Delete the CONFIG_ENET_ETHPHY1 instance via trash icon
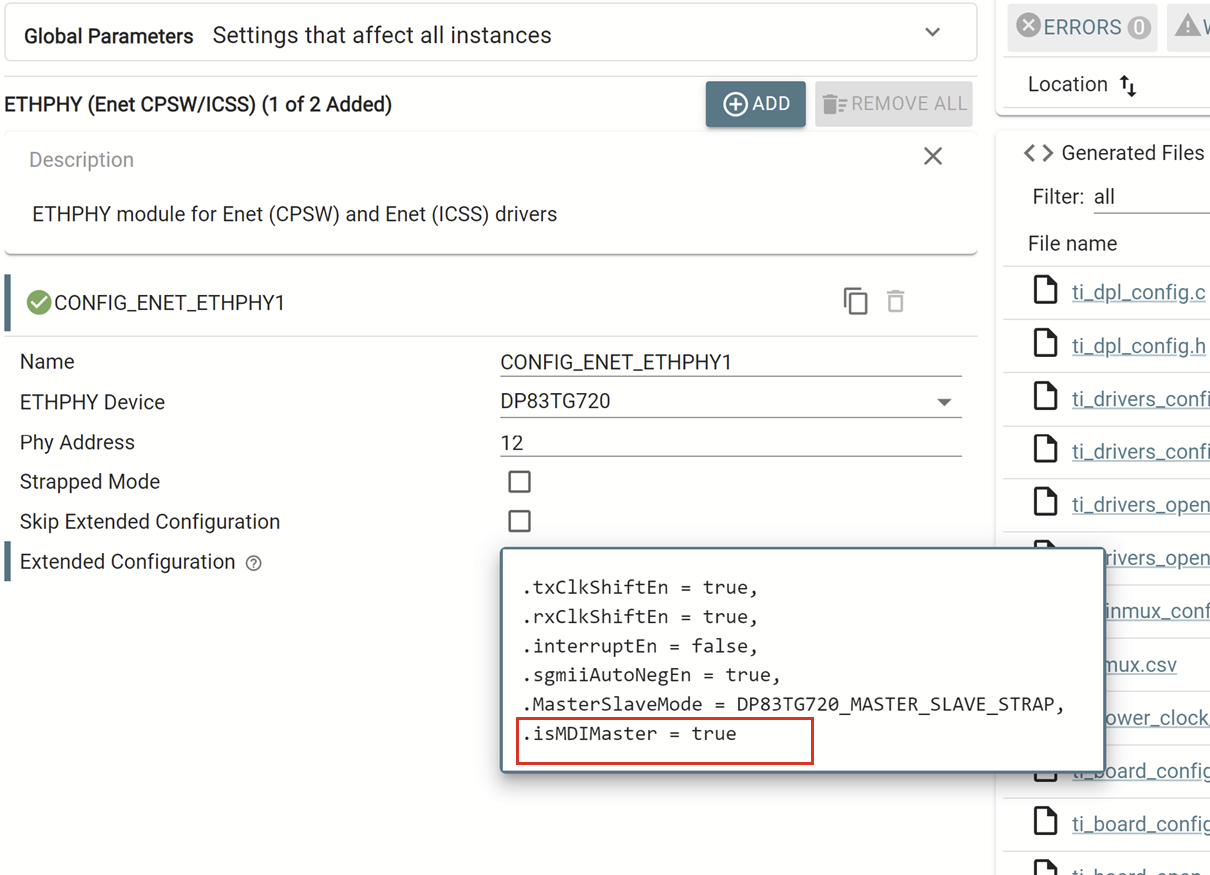This screenshot has width=1210, height=875. pos(896,301)
